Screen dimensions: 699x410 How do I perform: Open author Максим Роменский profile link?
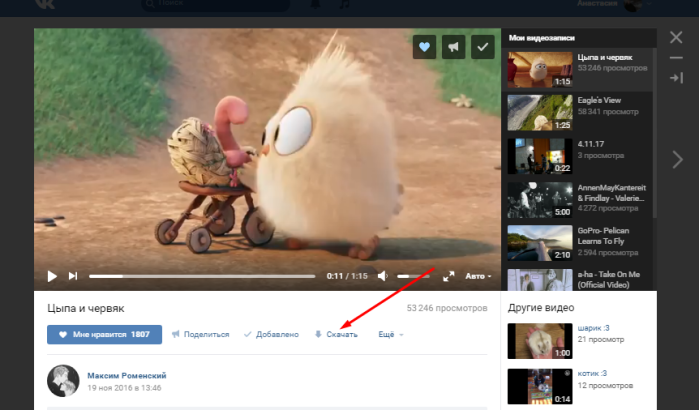(x=127, y=376)
